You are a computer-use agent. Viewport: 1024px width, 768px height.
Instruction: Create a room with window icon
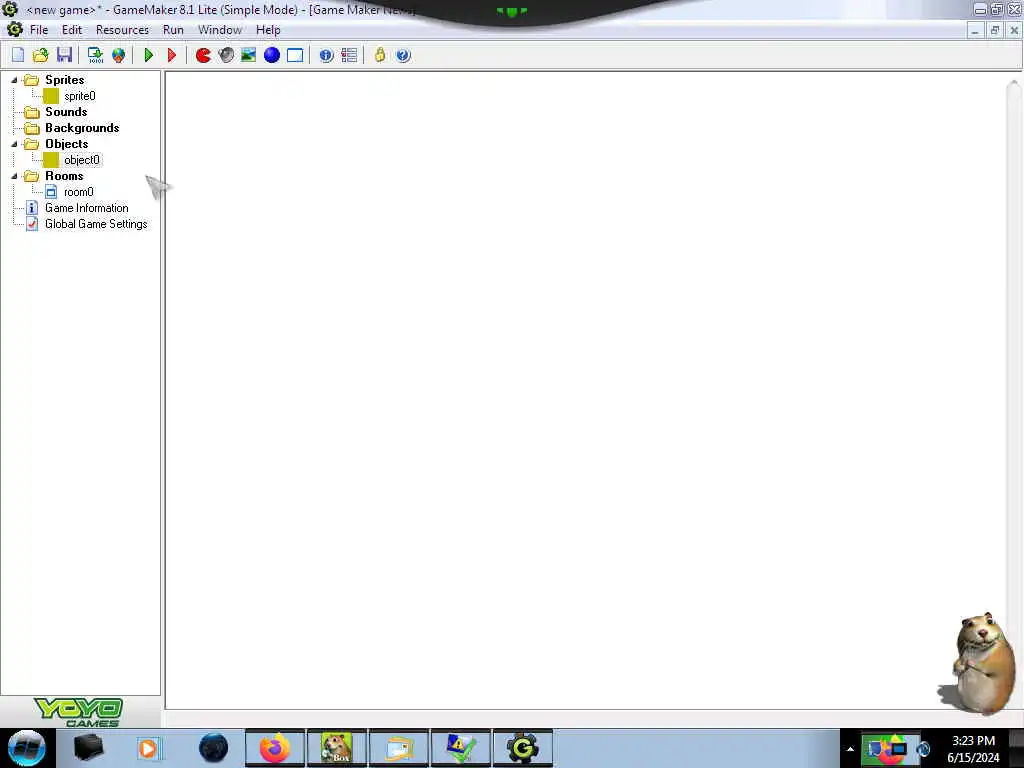(295, 56)
